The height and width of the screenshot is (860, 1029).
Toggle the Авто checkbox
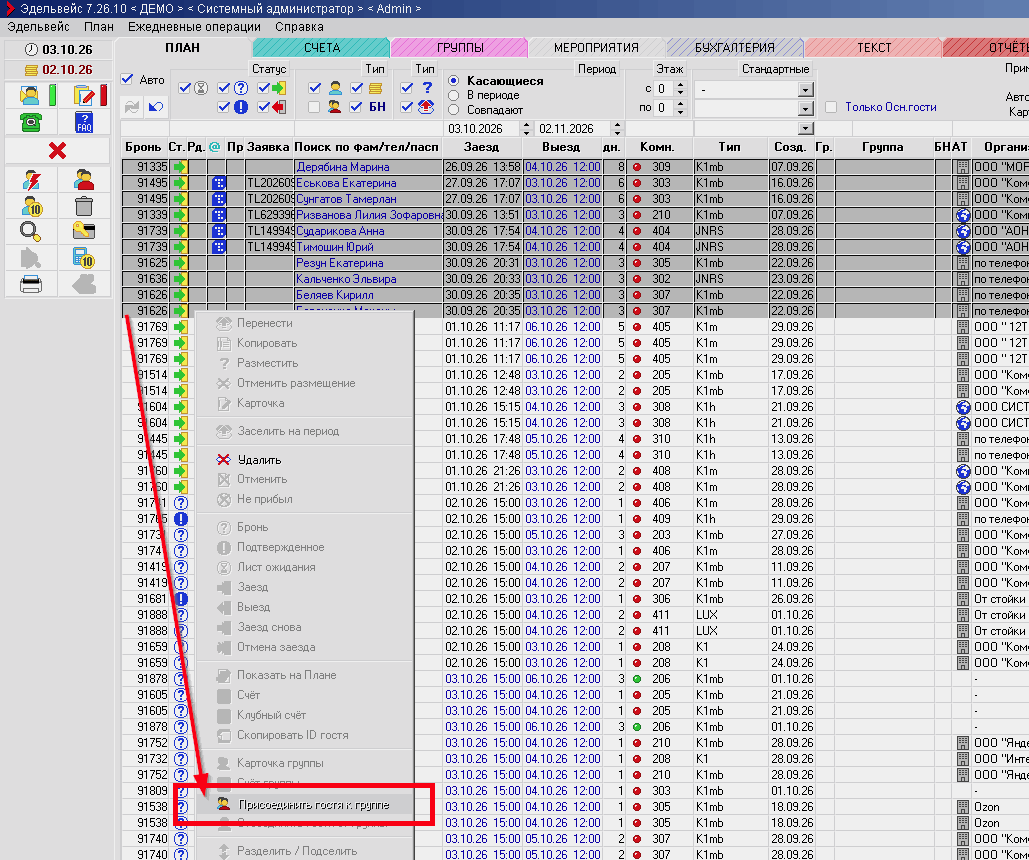pos(127,79)
